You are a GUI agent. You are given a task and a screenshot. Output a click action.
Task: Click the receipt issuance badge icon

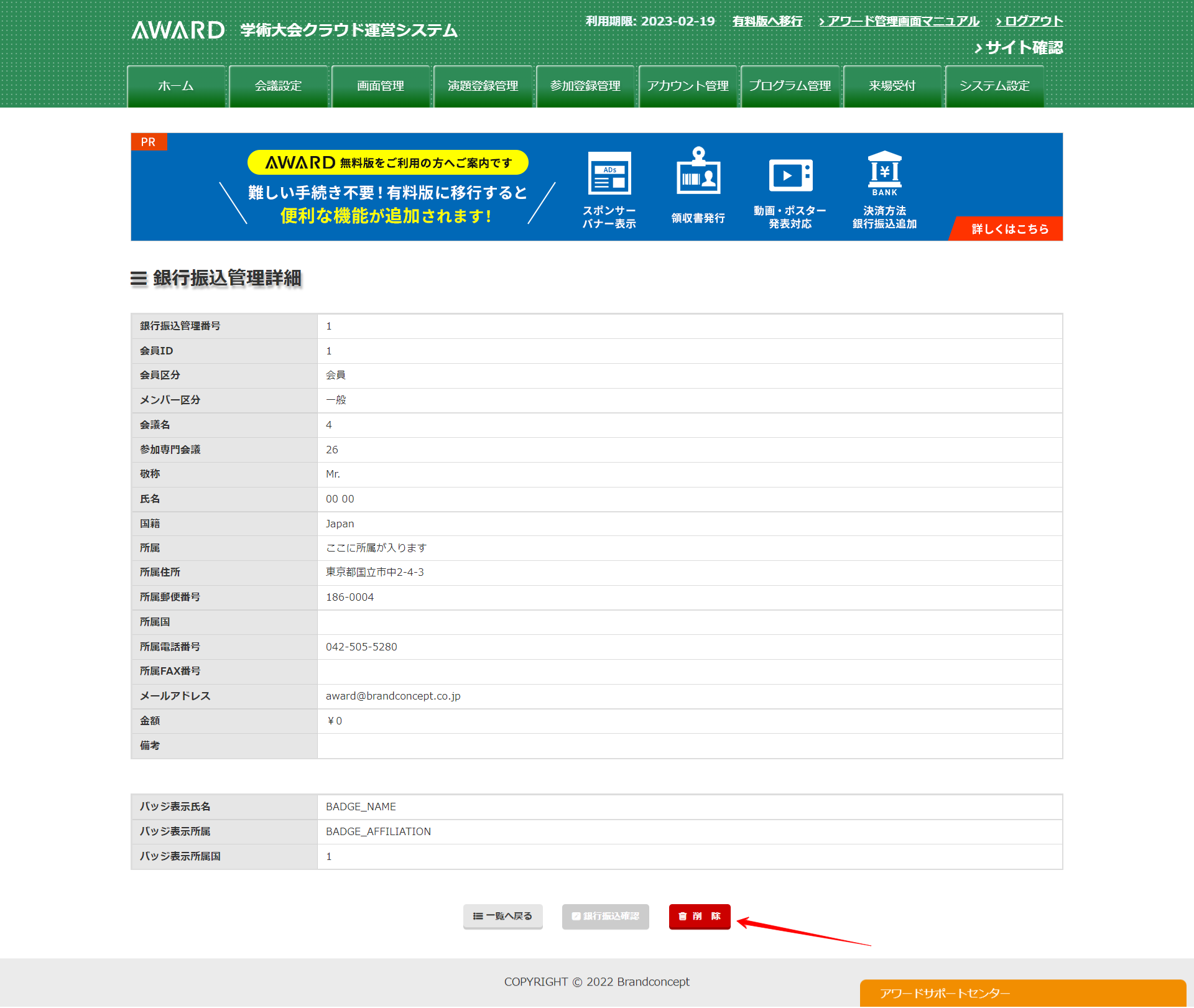[x=698, y=172]
